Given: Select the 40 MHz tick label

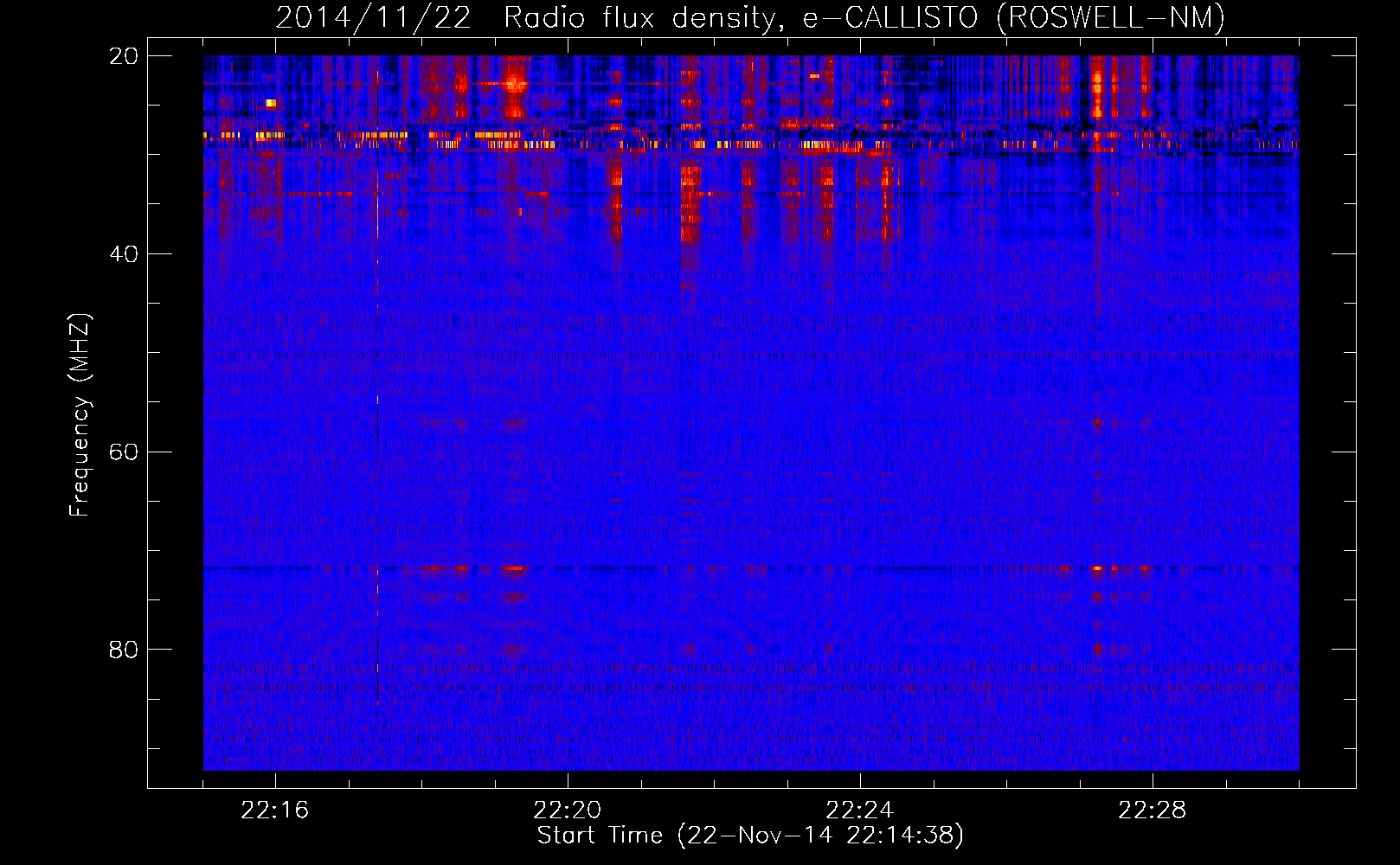Looking at the screenshot, I should 124,254.
